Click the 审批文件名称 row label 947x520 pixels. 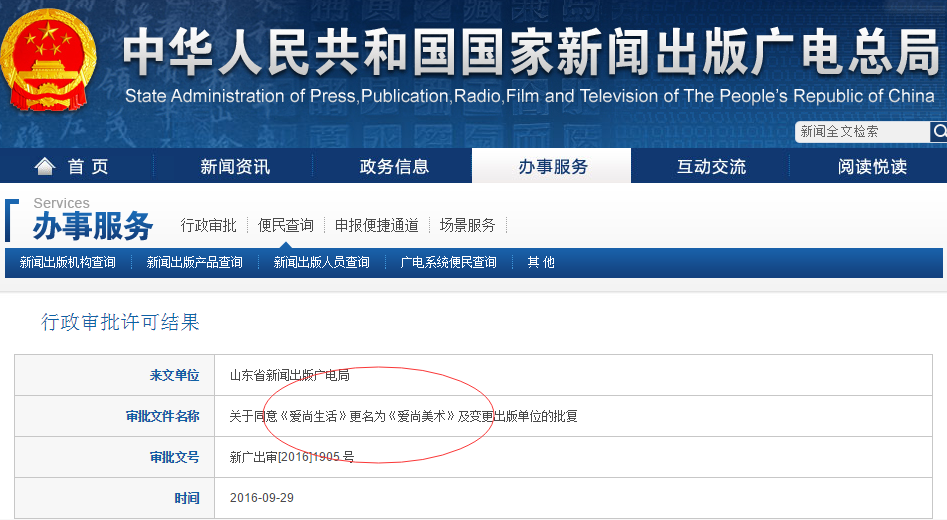162,416
